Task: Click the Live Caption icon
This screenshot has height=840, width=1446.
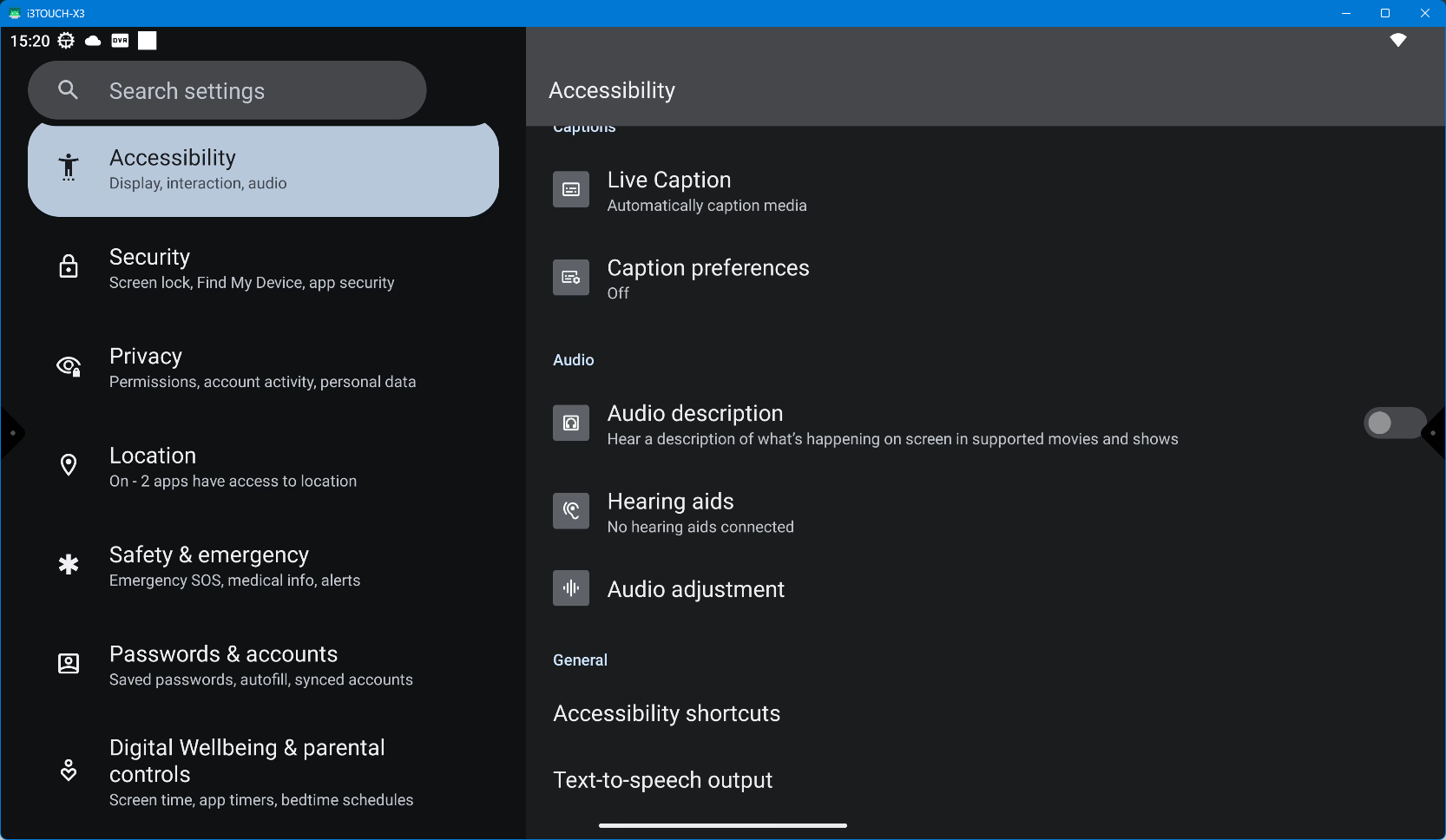Action: pyautogui.click(x=571, y=190)
